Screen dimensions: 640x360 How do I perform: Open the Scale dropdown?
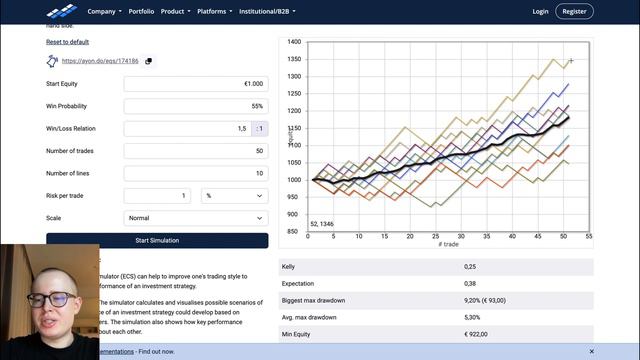click(196, 218)
